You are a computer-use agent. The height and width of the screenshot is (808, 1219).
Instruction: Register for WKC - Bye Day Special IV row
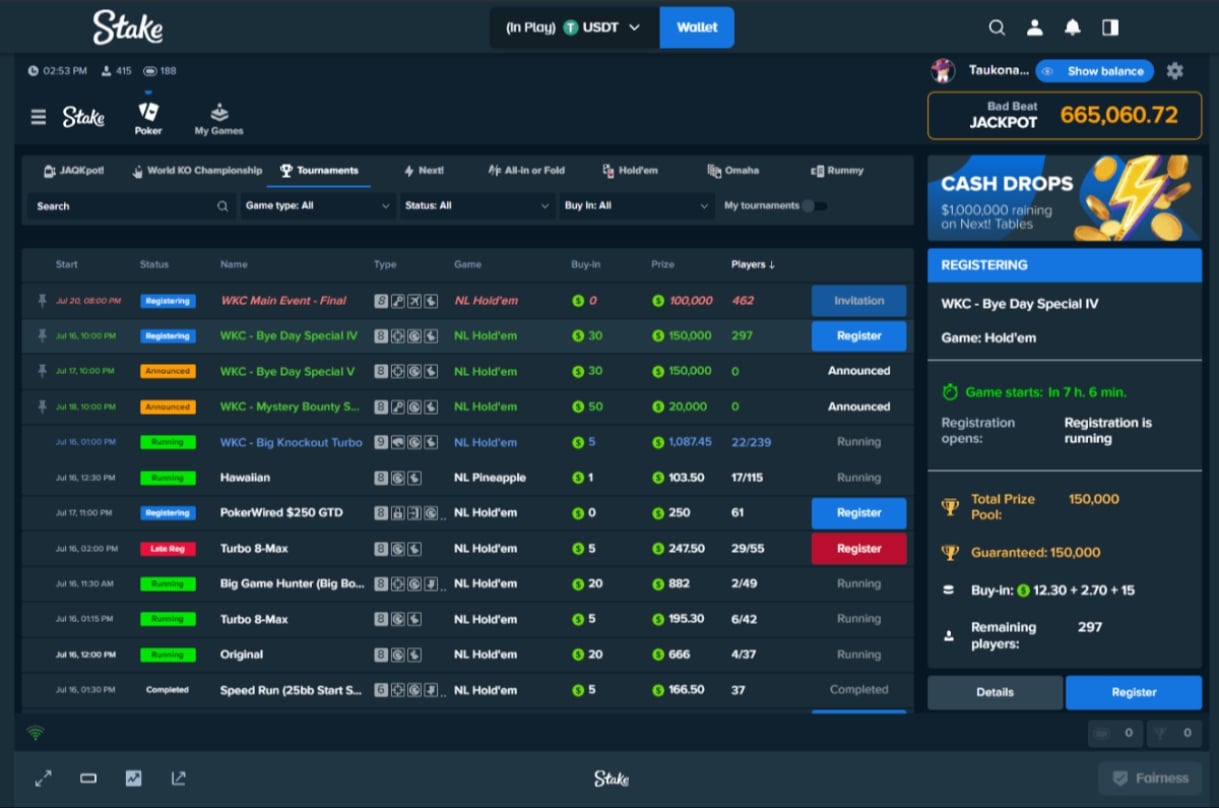pos(859,336)
